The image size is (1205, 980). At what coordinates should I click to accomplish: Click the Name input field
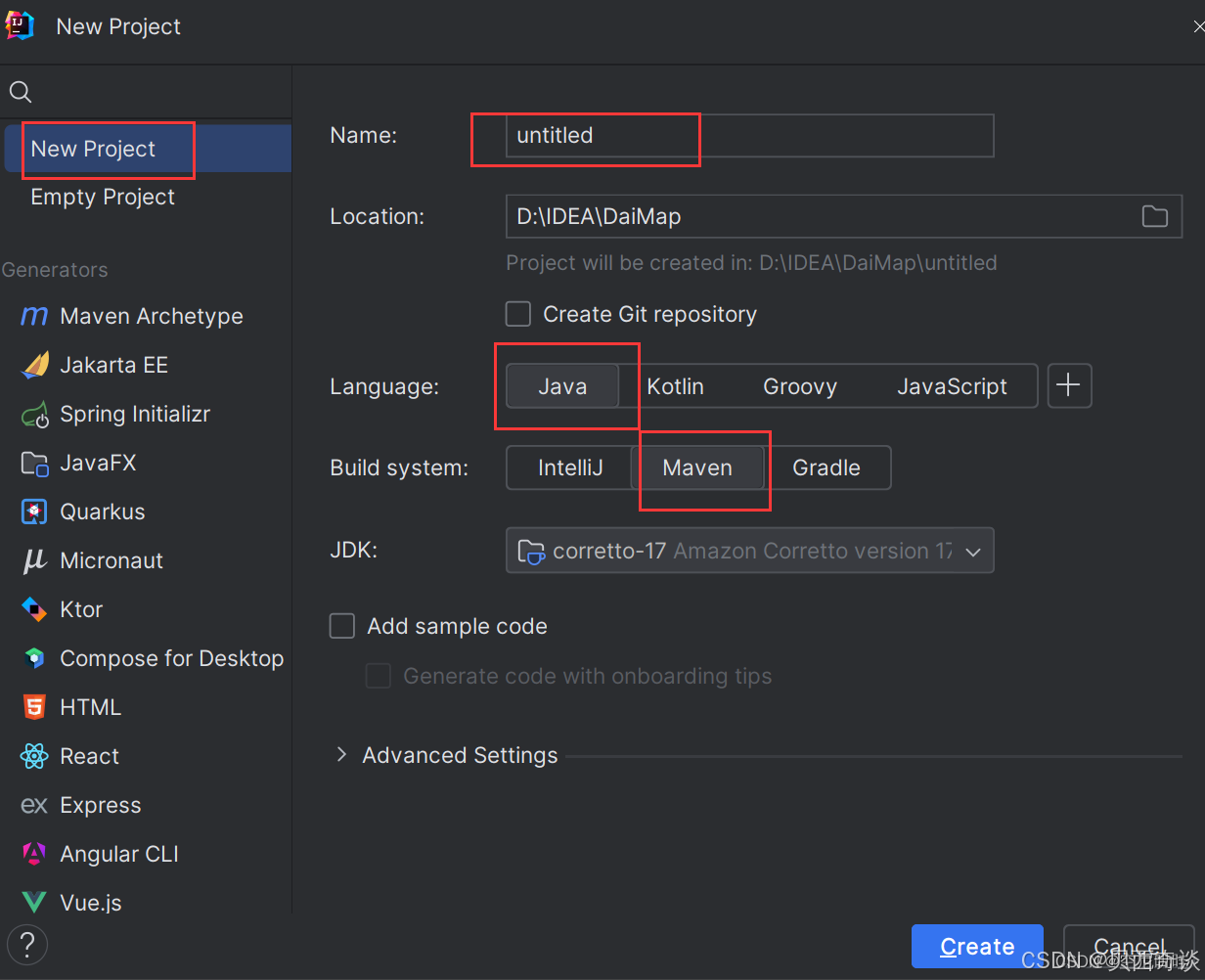[749, 136]
